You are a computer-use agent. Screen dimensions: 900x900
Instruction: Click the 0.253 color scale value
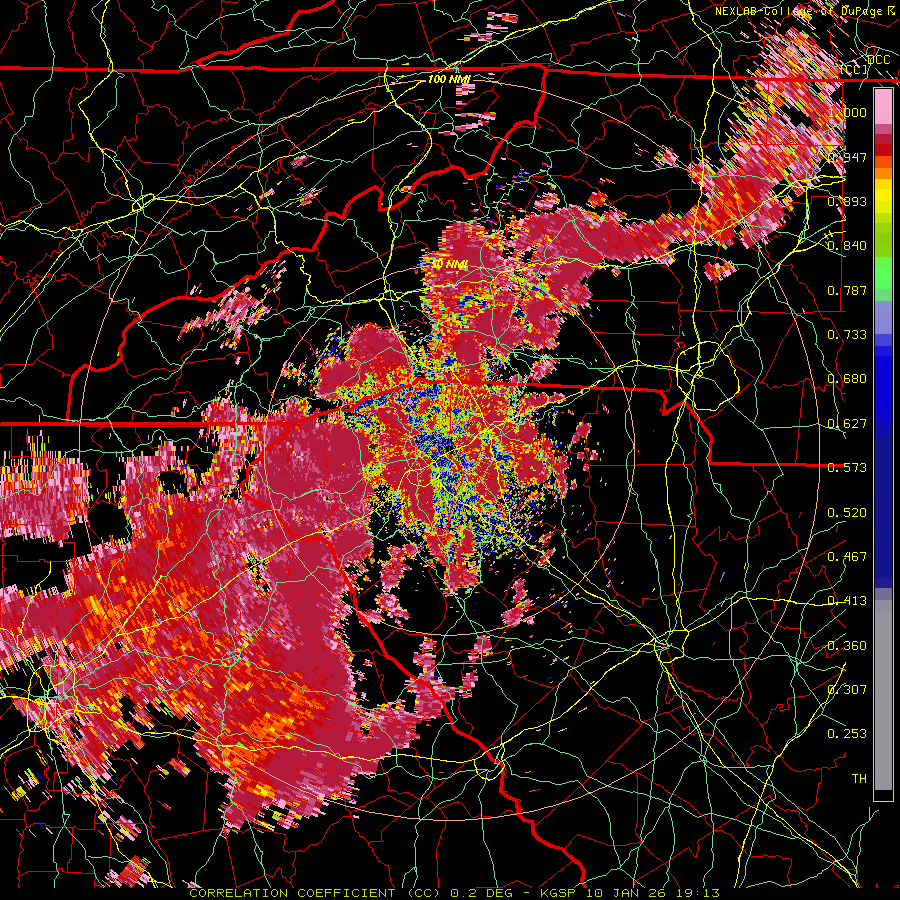point(847,734)
